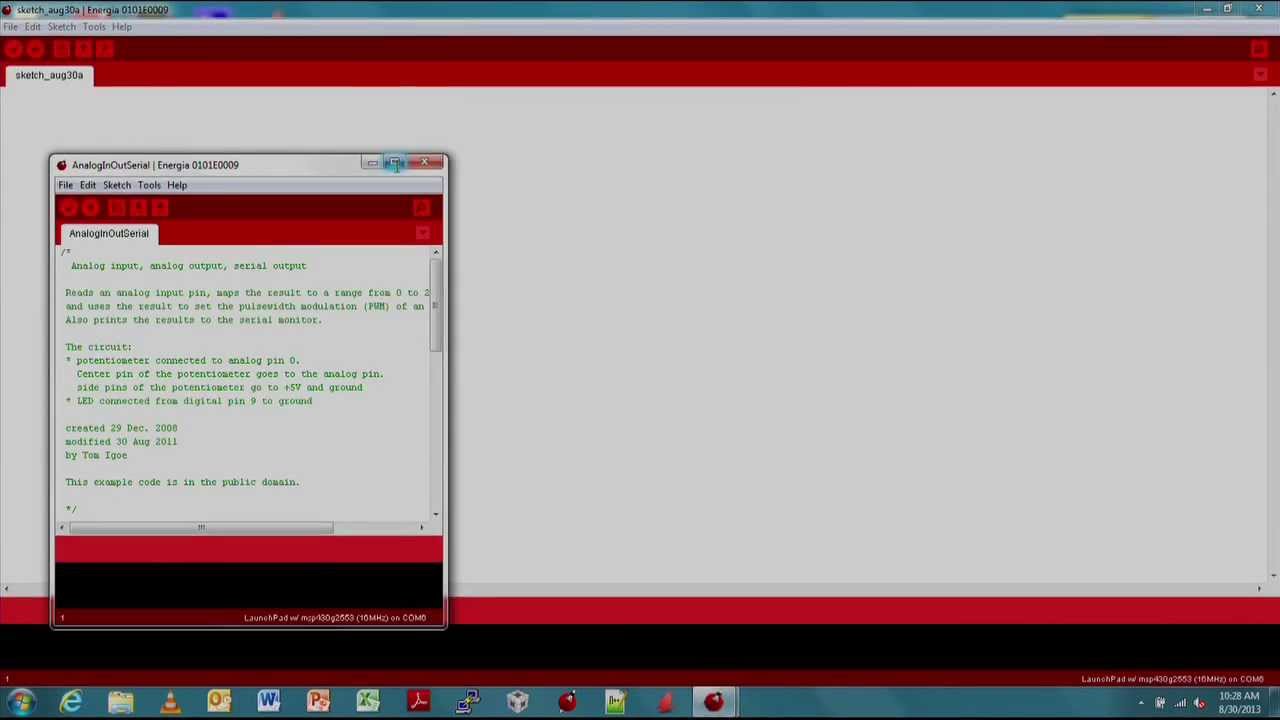The height and width of the screenshot is (720, 1280).
Task: Click the horizontal scrollbar thumb in AnalogInOutSerial editor
Action: click(x=201, y=527)
